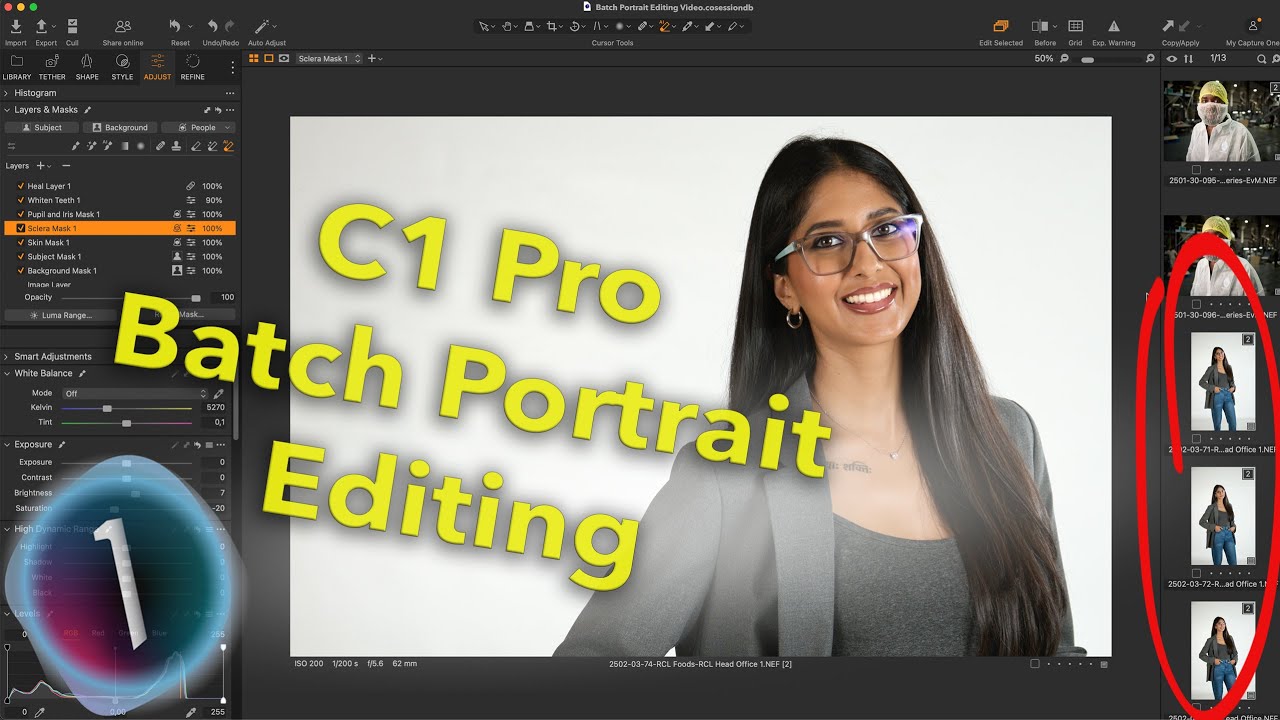Switch to the TETHER tool tab
Screen dimensions: 1280x720
52,67
